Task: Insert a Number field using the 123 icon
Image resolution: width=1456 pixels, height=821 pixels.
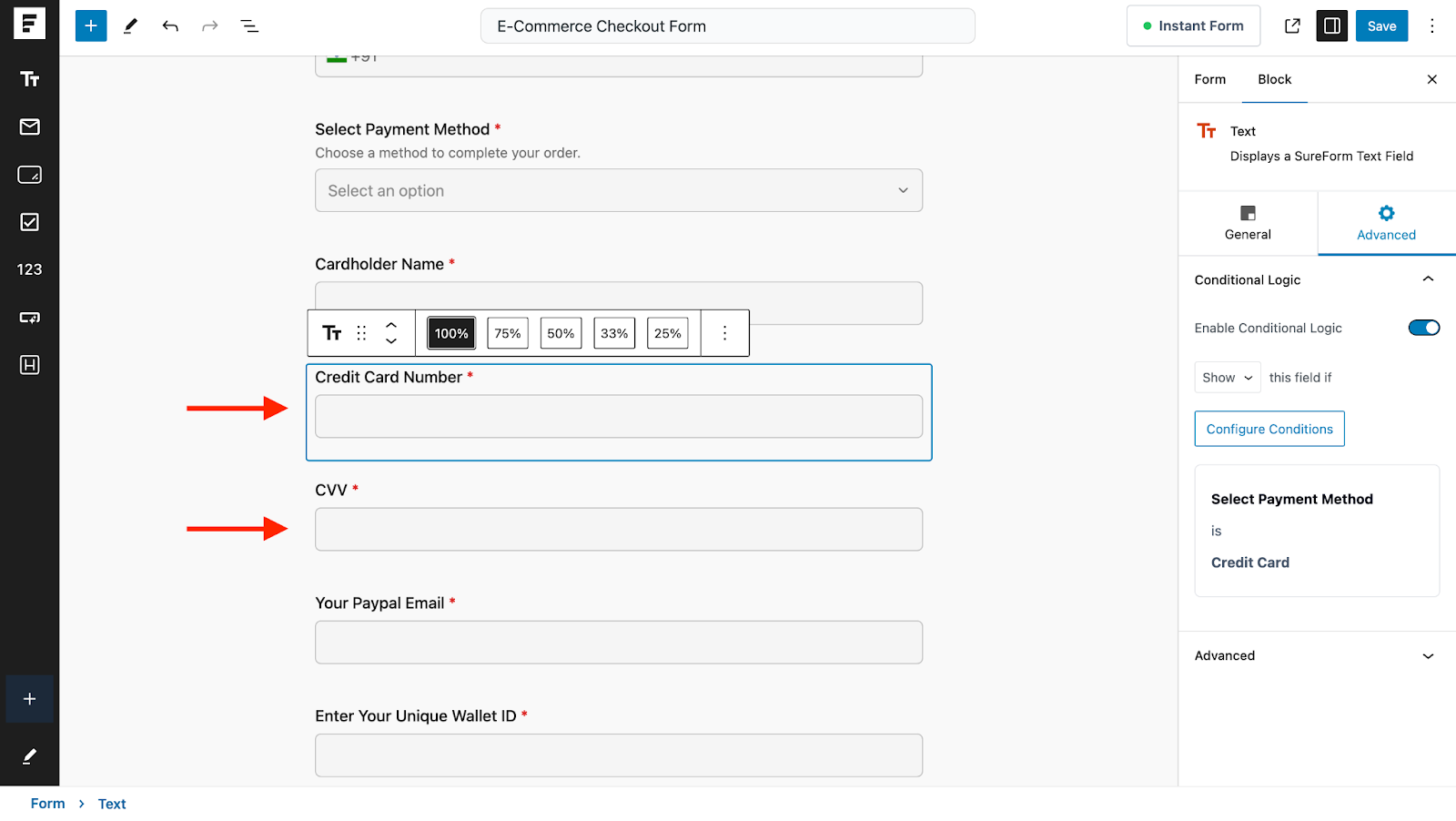Action: (x=30, y=269)
